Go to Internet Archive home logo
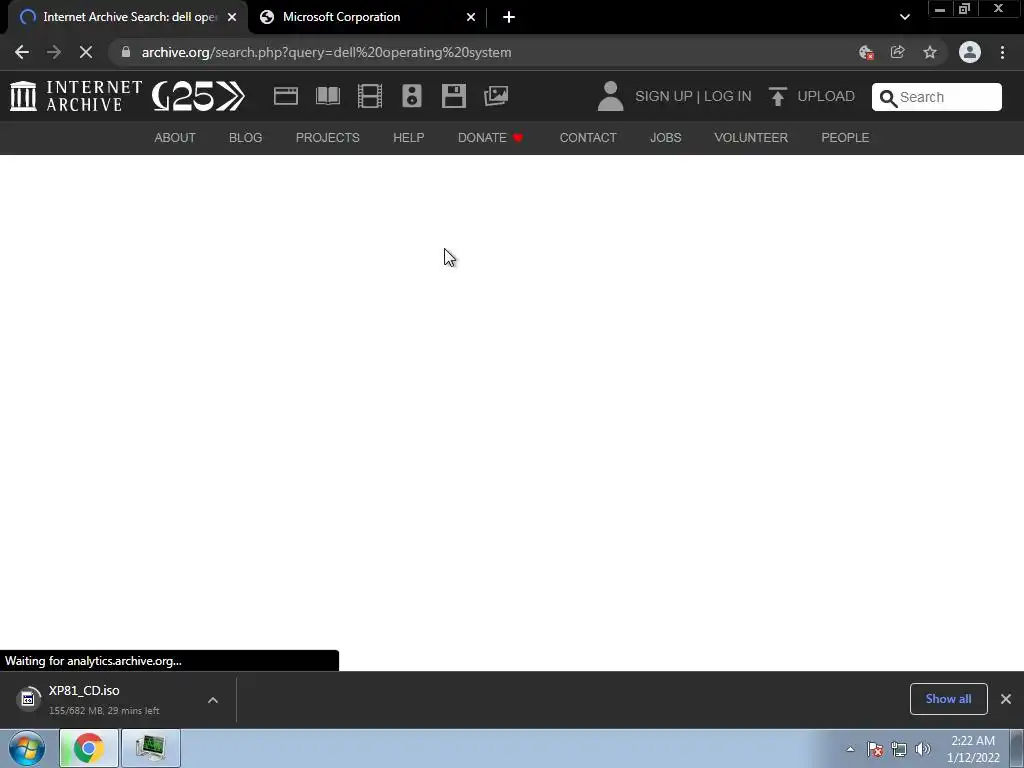This screenshot has width=1024, height=768. 76,96
